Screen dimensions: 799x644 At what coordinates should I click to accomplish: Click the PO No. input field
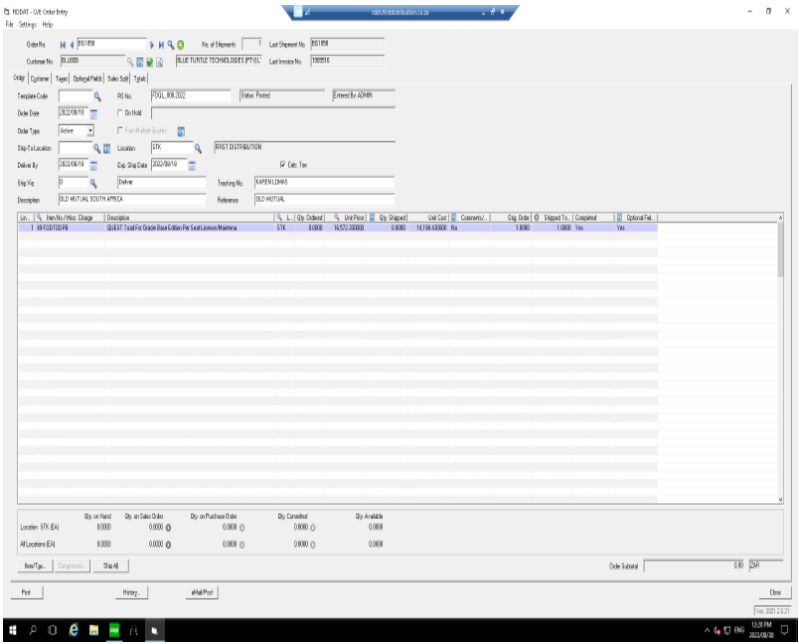coord(184,96)
